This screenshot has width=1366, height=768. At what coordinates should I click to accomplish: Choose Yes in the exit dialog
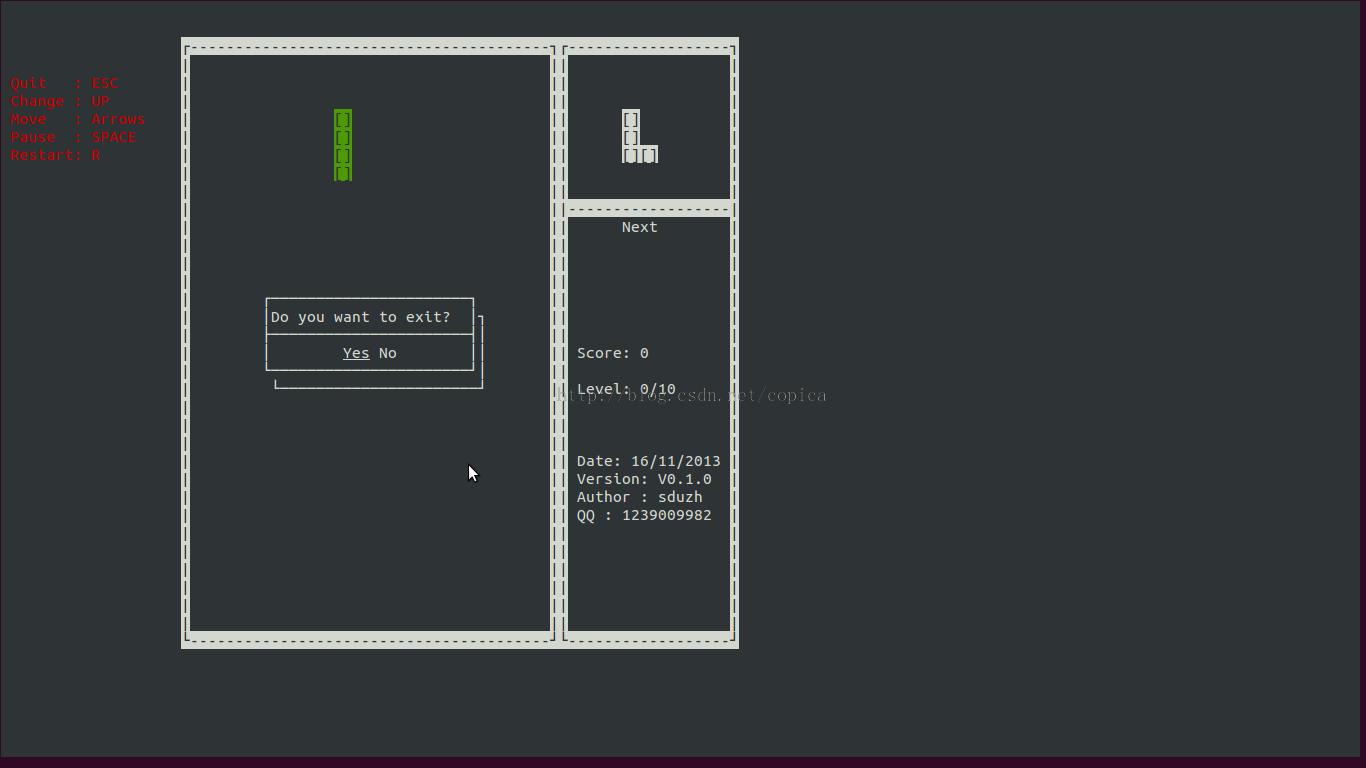[x=356, y=353]
